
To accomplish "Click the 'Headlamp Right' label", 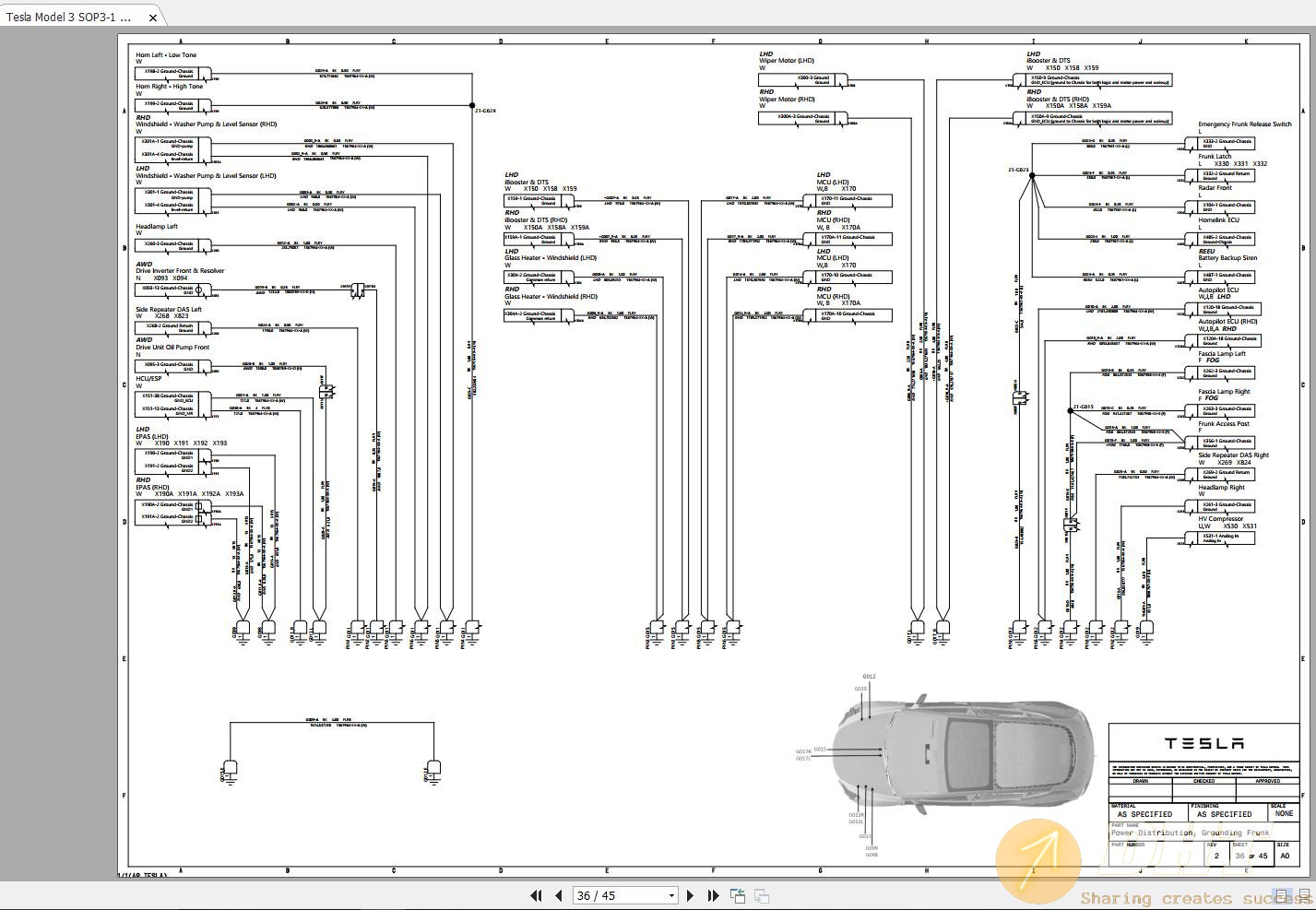I will click(x=1221, y=488).
